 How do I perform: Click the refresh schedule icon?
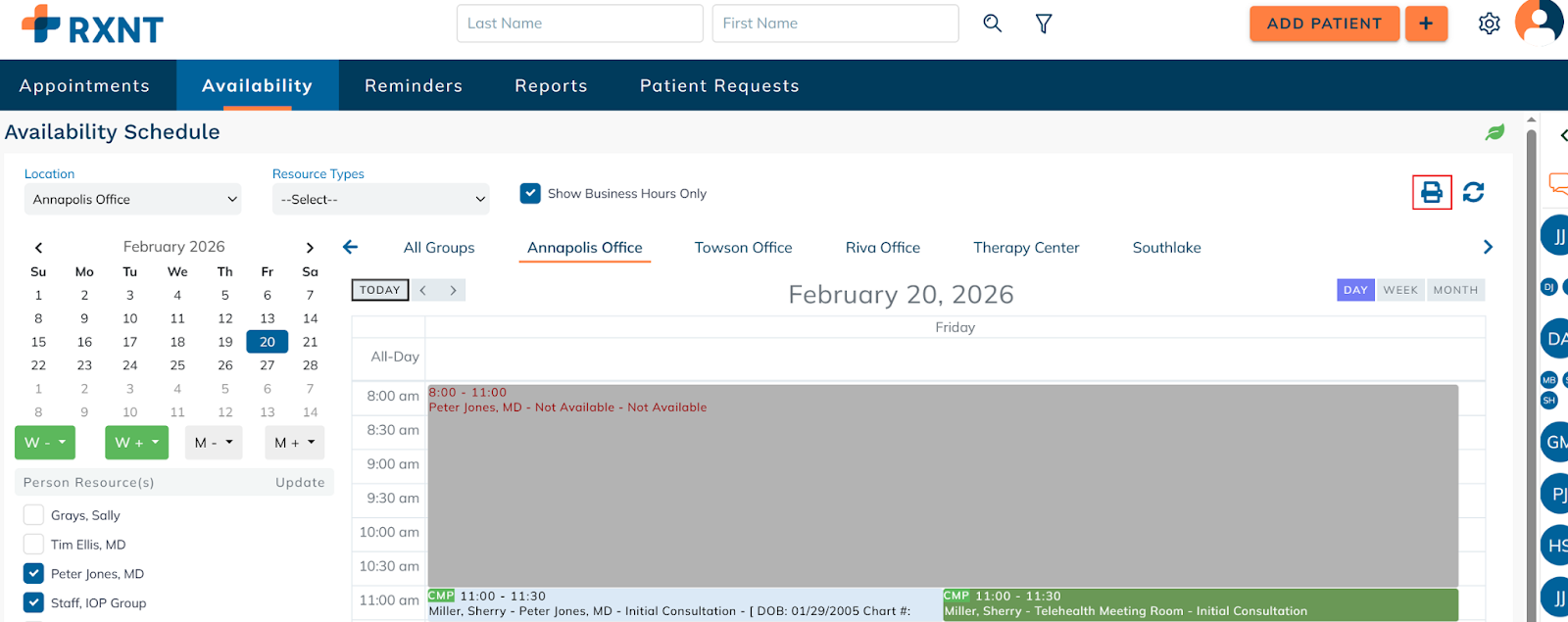1473,193
